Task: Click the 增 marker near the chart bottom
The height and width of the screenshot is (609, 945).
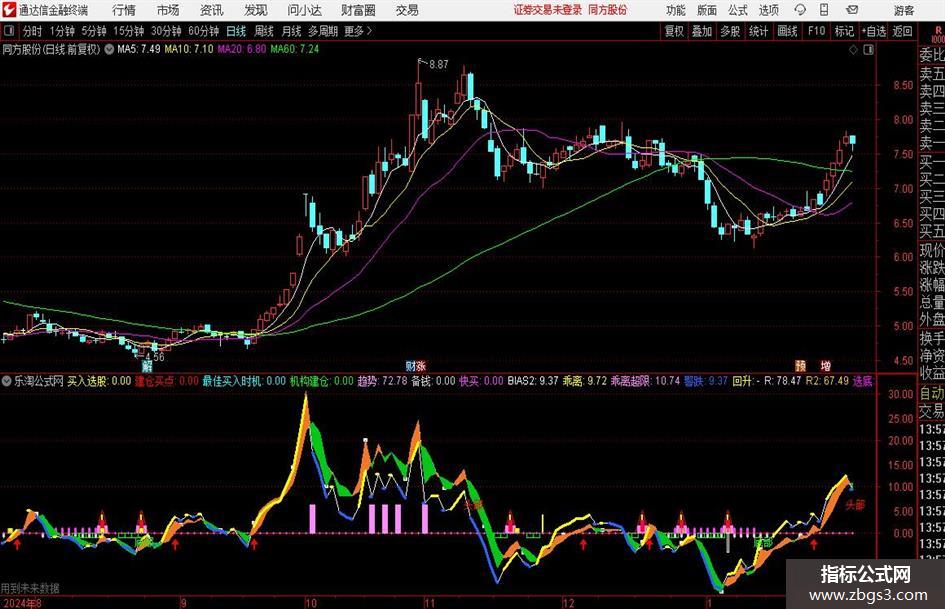Action: point(826,365)
